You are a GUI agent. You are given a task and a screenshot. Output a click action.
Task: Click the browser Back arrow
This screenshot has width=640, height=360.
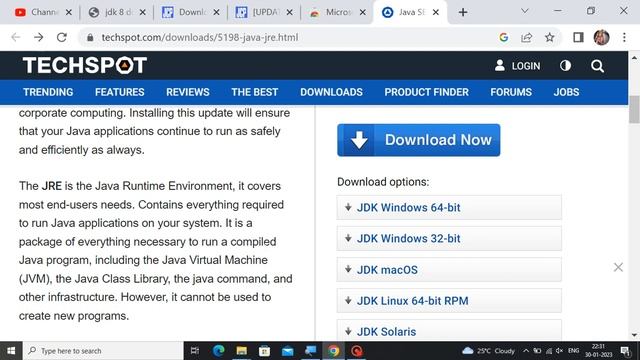click(16, 38)
